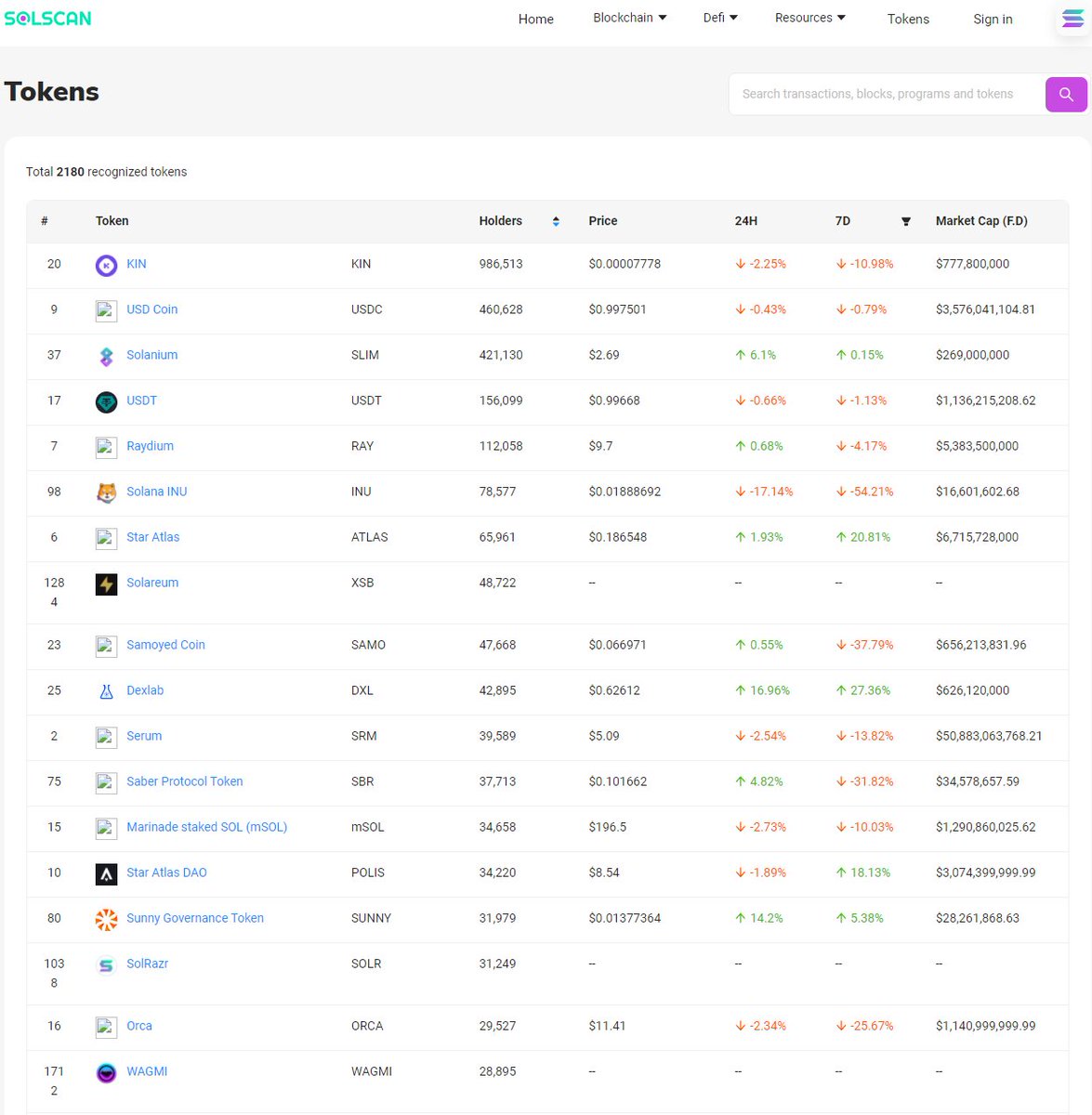Click the Holders column header
The image size is (1092, 1115).
500,221
